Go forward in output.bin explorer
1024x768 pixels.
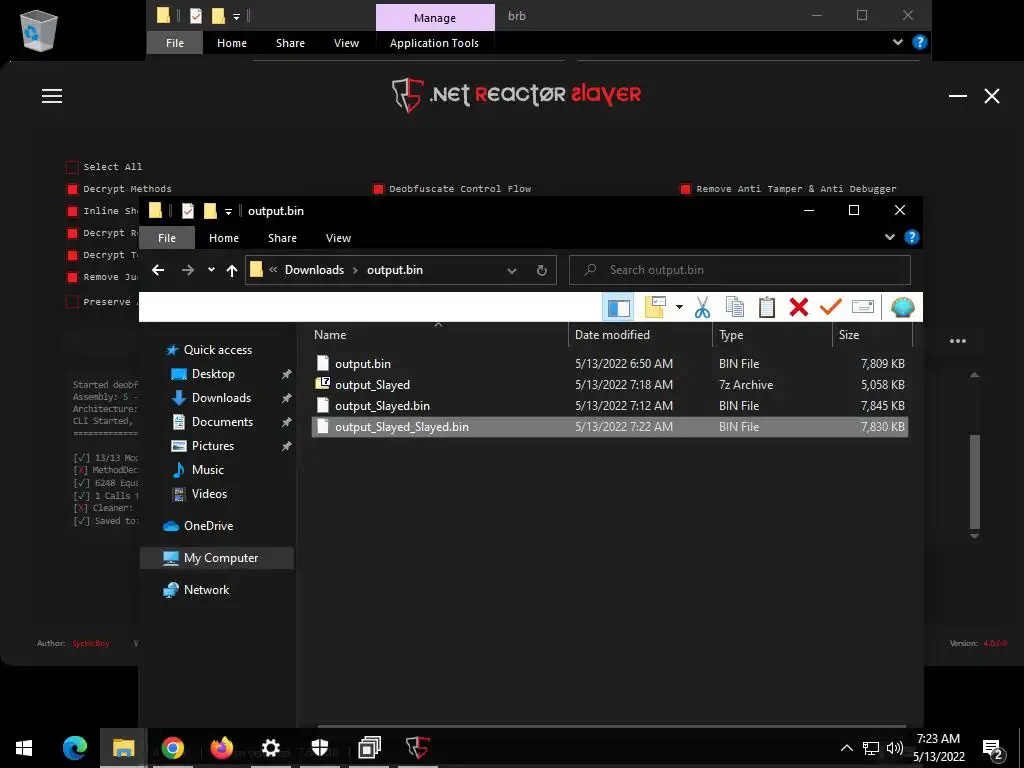(x=188, y=270)
